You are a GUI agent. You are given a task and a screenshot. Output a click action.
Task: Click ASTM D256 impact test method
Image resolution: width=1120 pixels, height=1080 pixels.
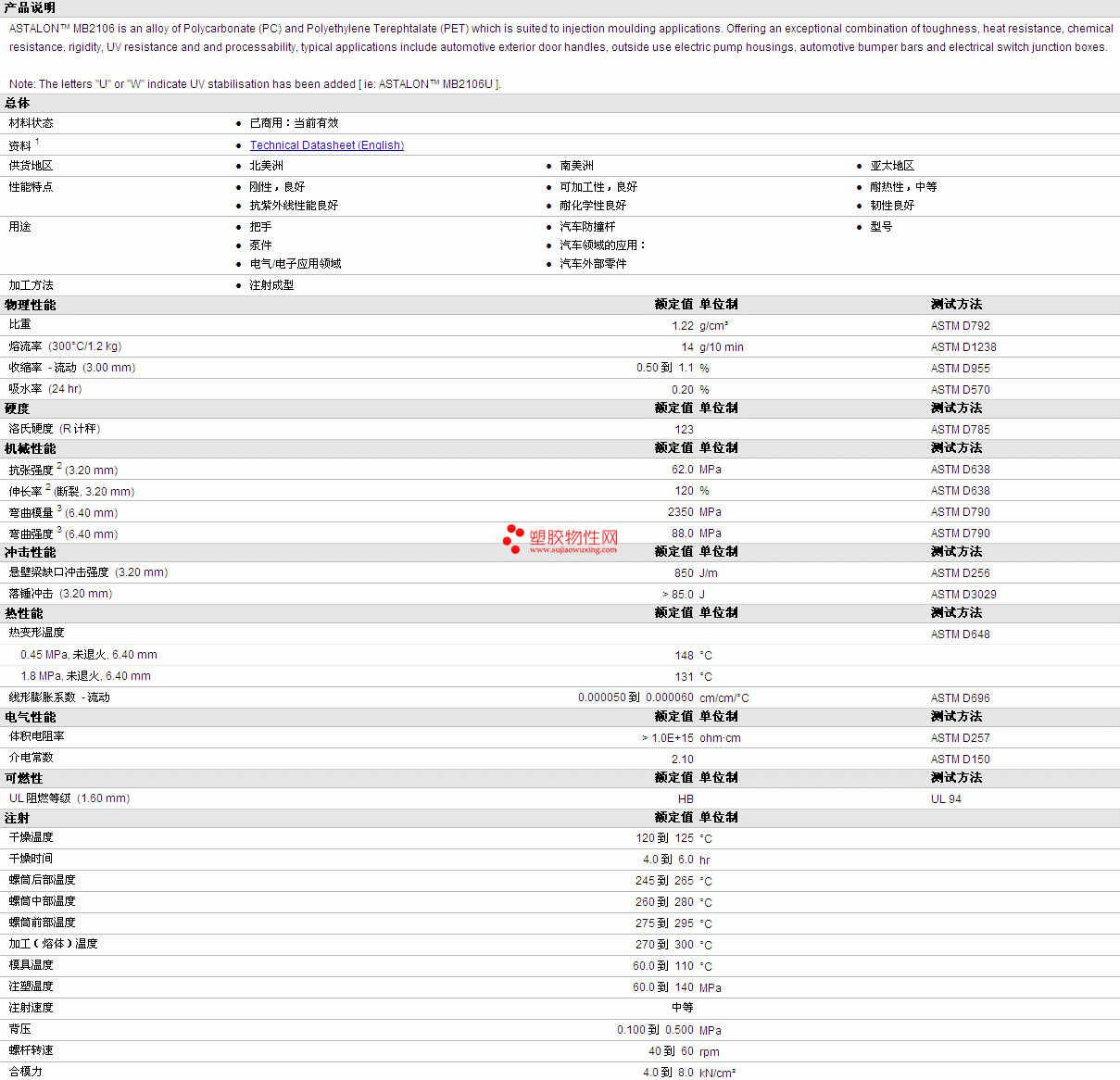[x=960, y=573]
